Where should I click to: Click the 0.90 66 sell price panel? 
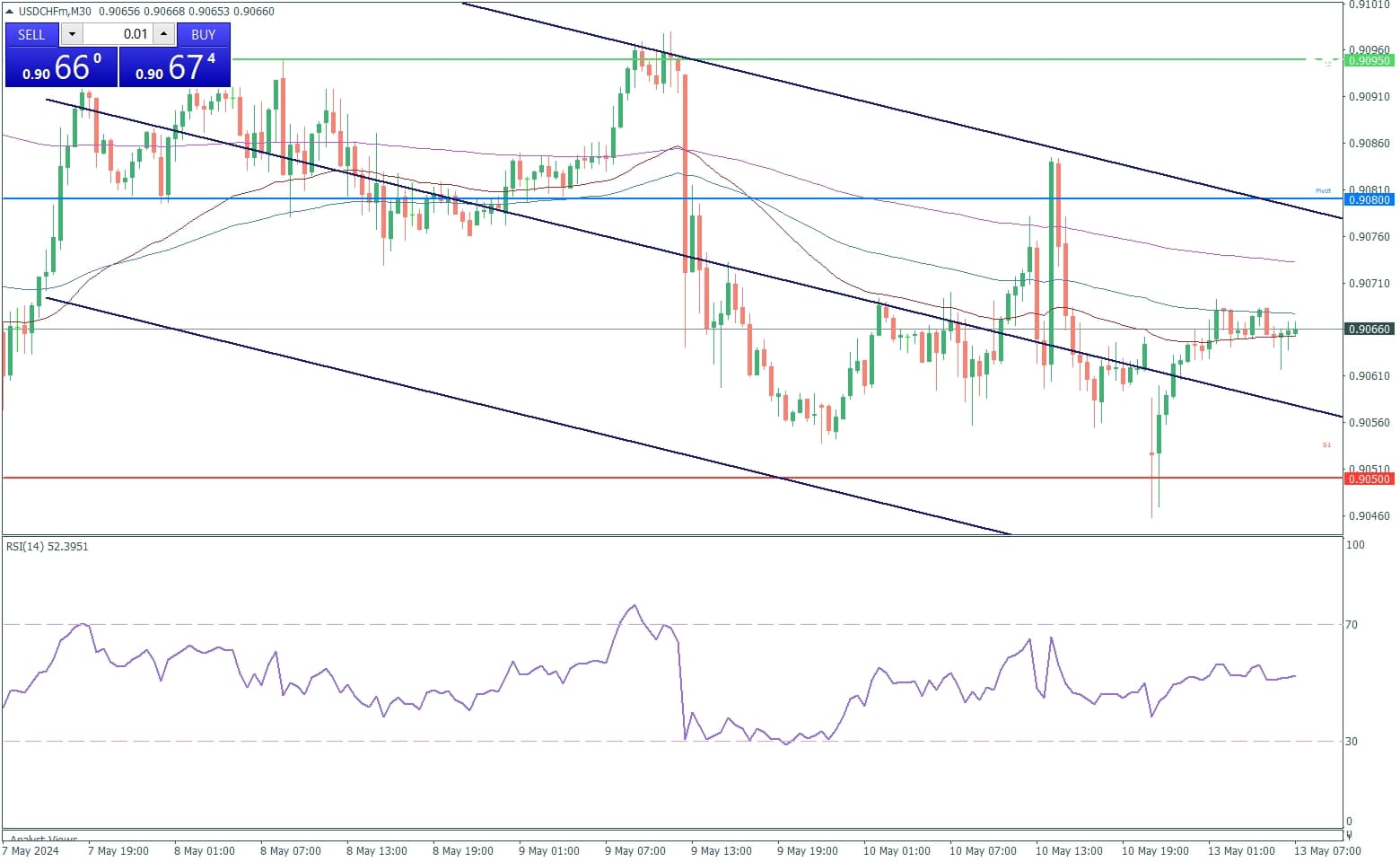point(61,67)
